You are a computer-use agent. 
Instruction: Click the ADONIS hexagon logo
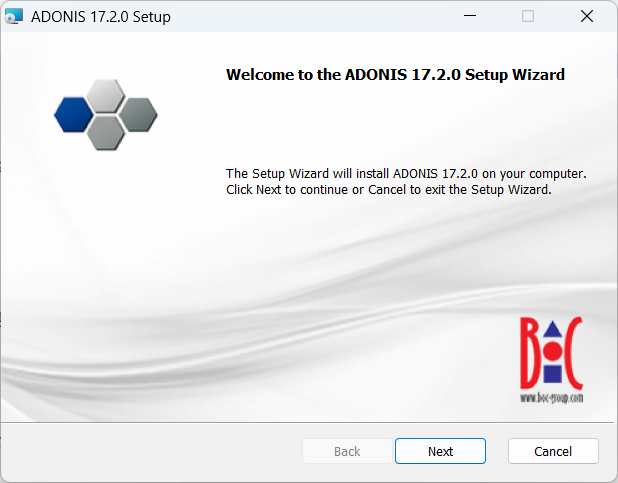pyautogui.click(x=106, y=115)
